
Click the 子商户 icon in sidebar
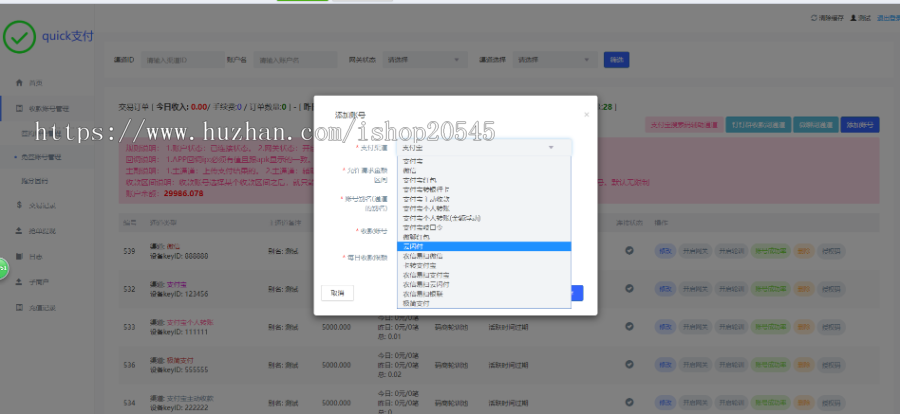pyautogui.click(x=19, y=282)
